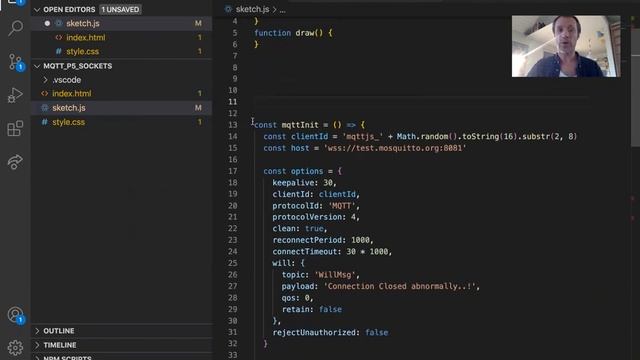Click 'clean: true,' line

[x=300, y=229]
